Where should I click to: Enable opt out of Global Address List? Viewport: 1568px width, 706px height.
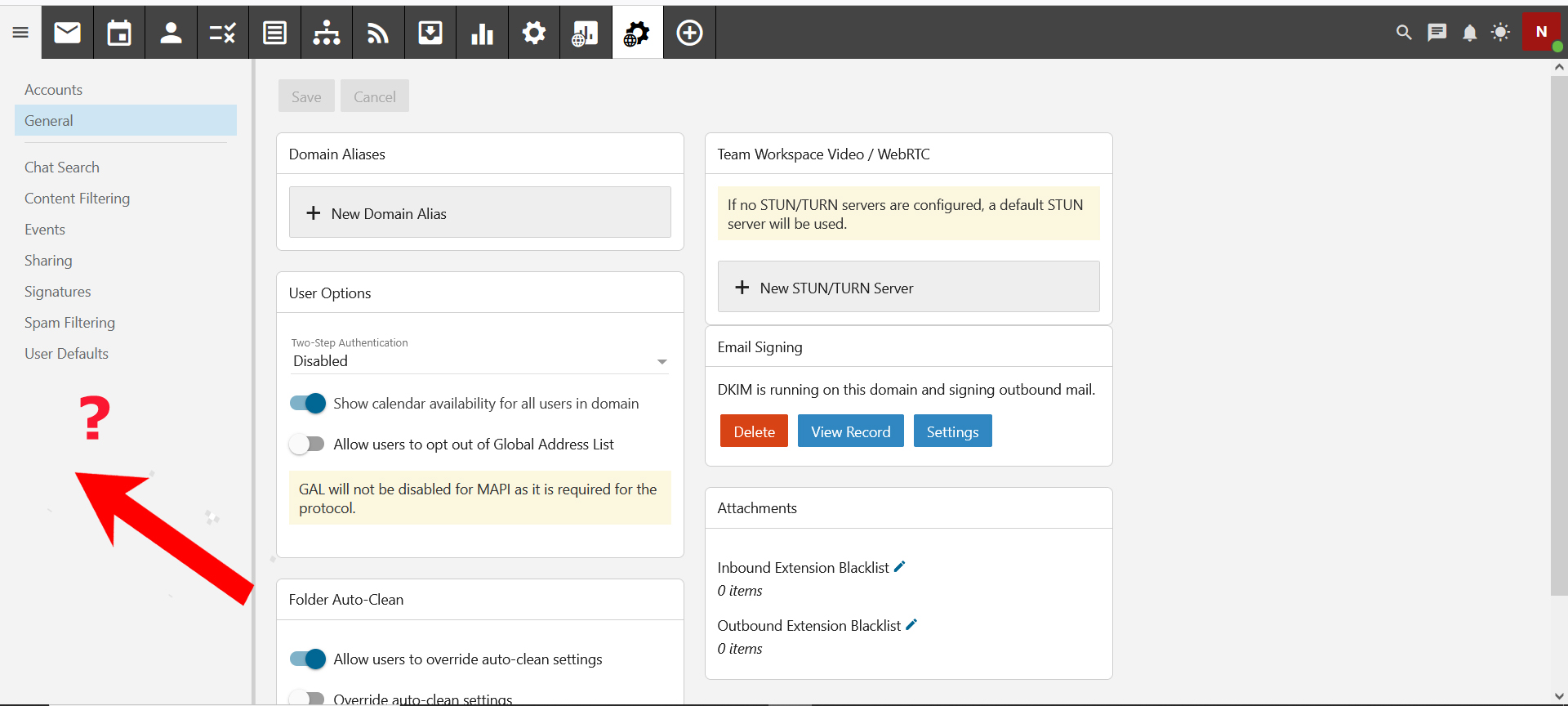point(308,445)
